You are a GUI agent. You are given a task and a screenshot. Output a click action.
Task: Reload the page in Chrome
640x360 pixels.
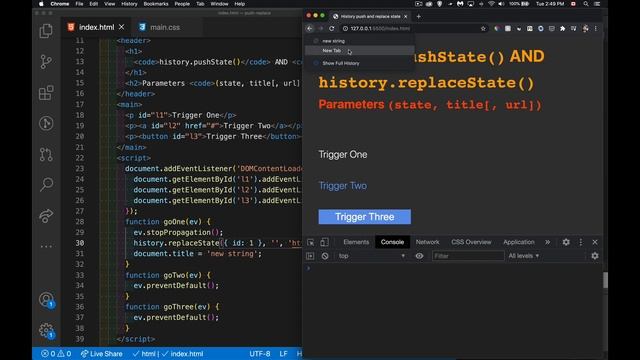[331, 29]
